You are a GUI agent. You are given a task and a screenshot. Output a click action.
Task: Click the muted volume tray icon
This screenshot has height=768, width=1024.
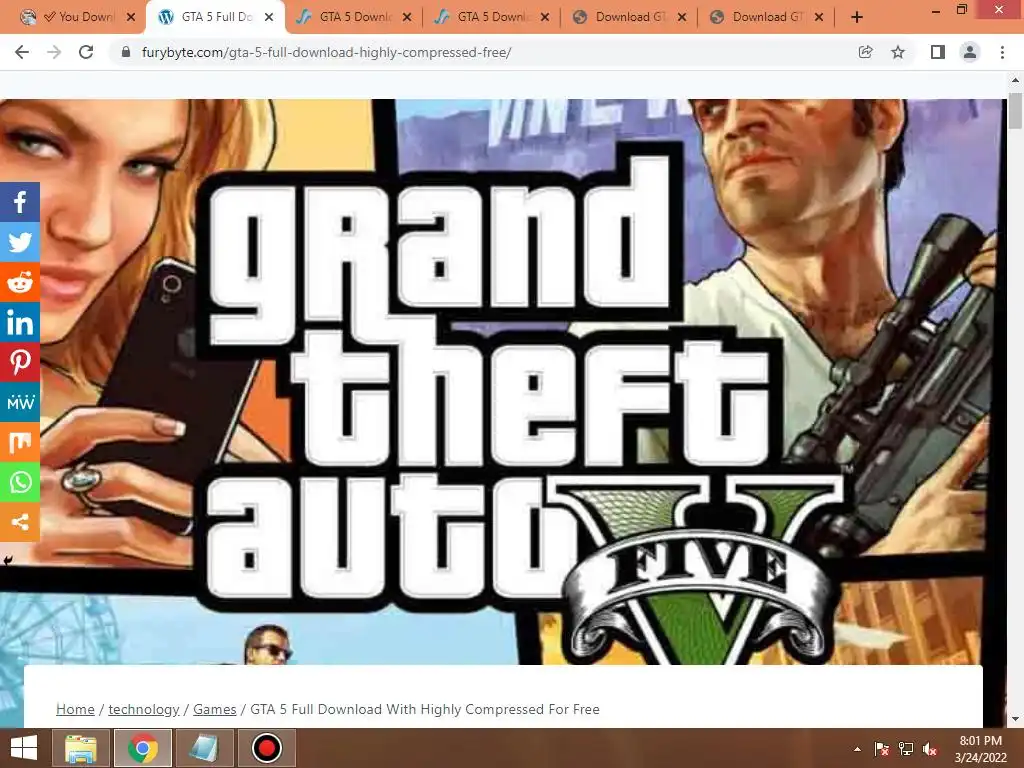[x=930, y=749]
